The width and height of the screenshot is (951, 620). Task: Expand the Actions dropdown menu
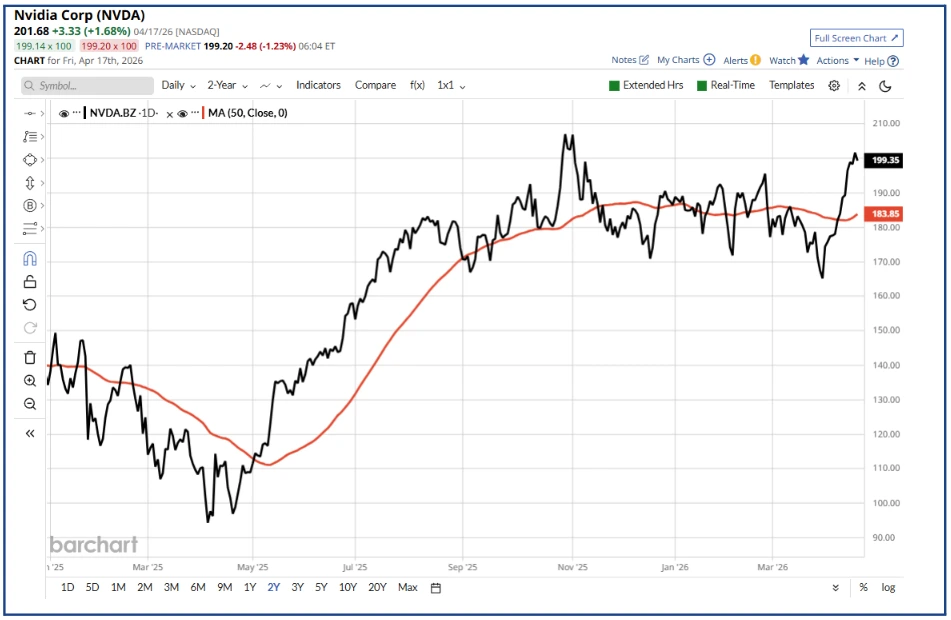click(838, 61)
